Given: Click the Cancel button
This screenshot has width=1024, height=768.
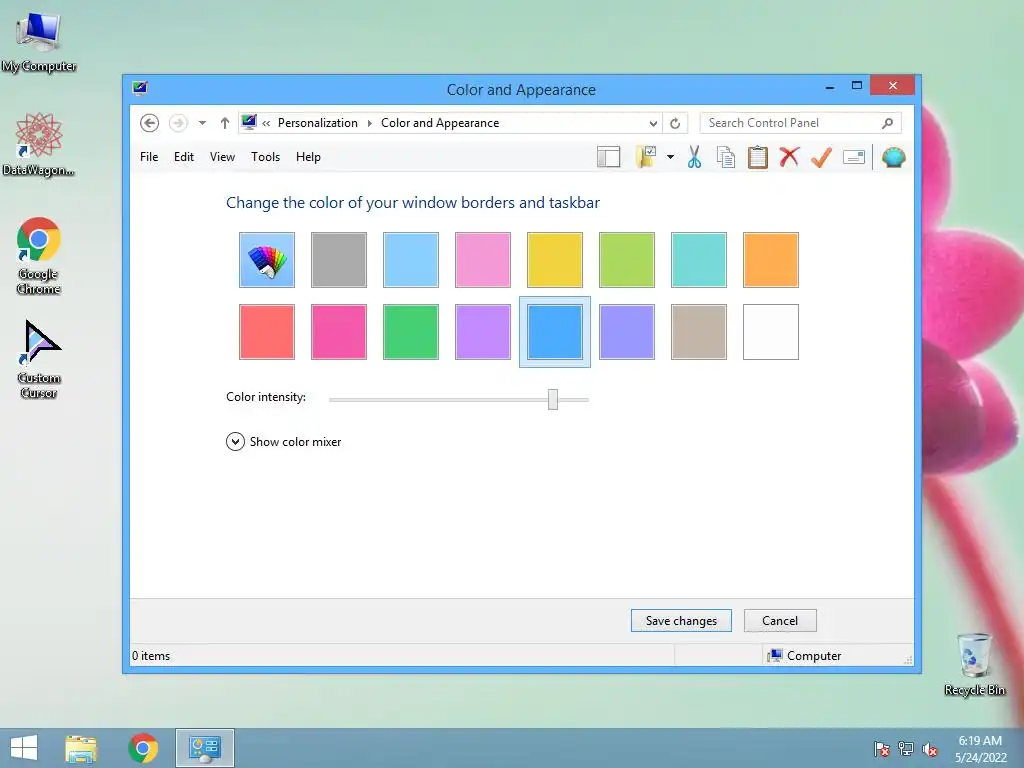Looking at the screenshot, I should tap(780, 620).
